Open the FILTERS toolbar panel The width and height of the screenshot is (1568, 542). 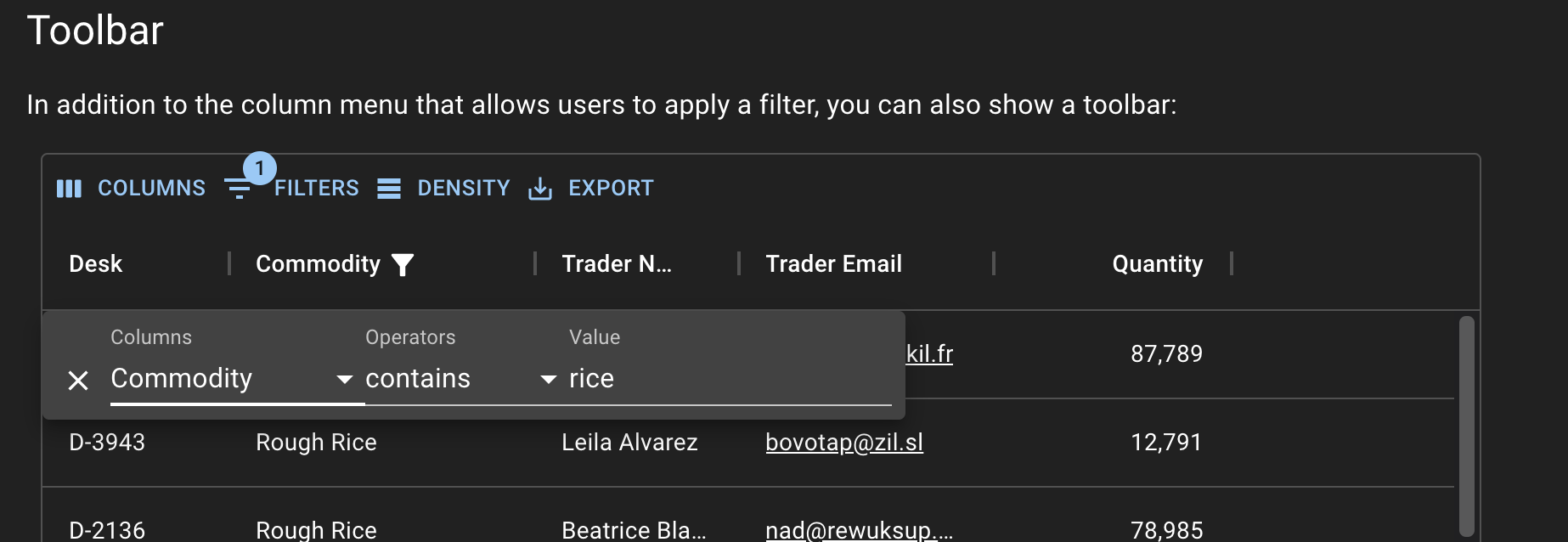coord(291,189)
